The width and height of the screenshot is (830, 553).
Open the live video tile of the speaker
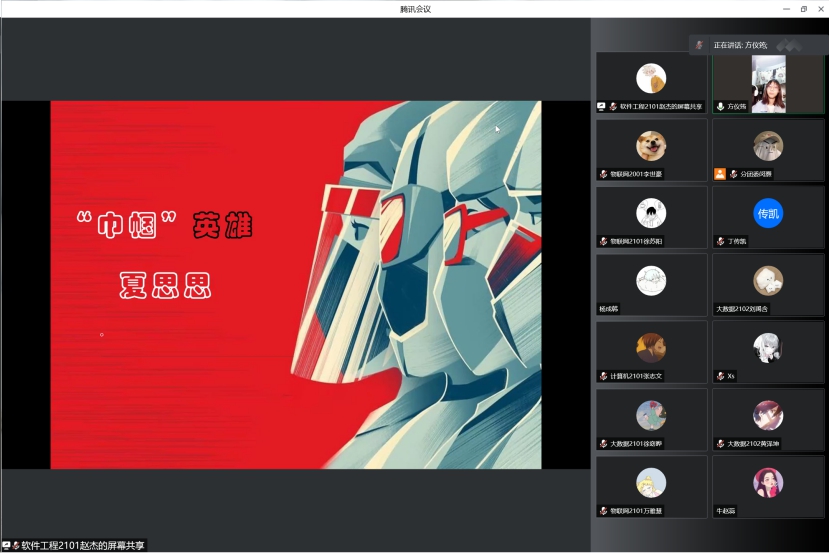(769, 84)
